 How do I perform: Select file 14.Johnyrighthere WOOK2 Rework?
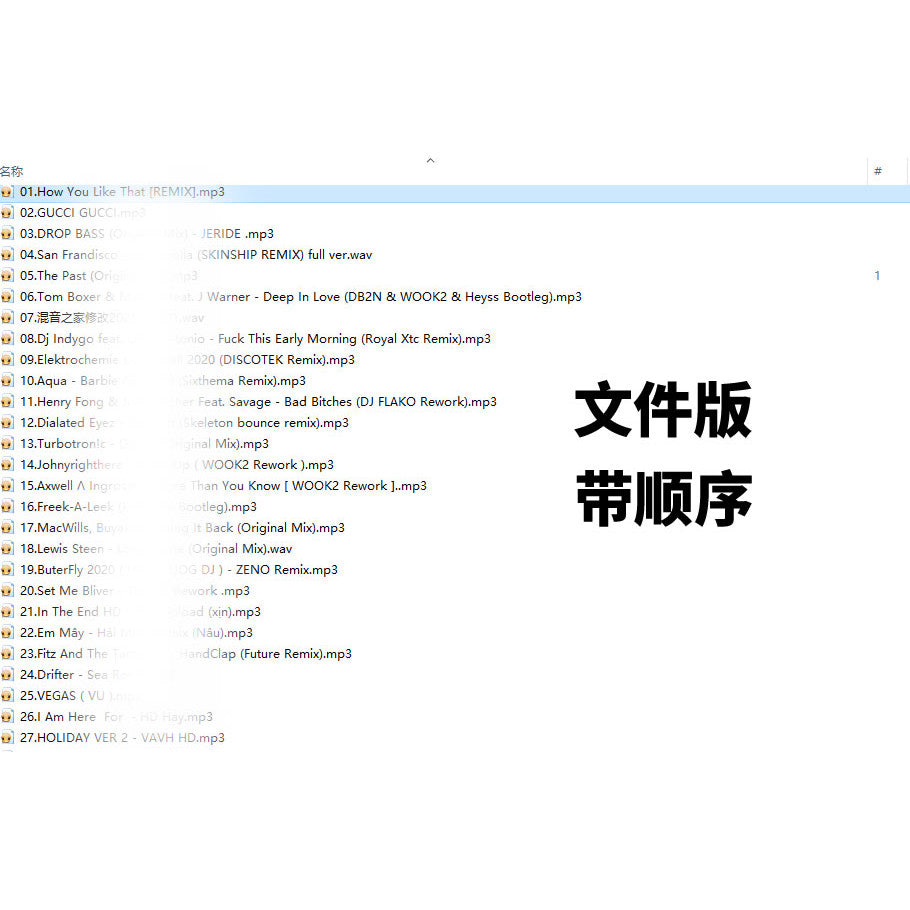click(x=177, y=465)
